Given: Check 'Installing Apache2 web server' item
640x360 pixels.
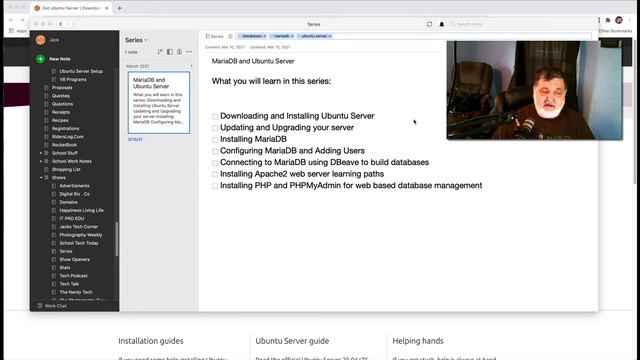Looking at the screenshot, I should (215, 174).
